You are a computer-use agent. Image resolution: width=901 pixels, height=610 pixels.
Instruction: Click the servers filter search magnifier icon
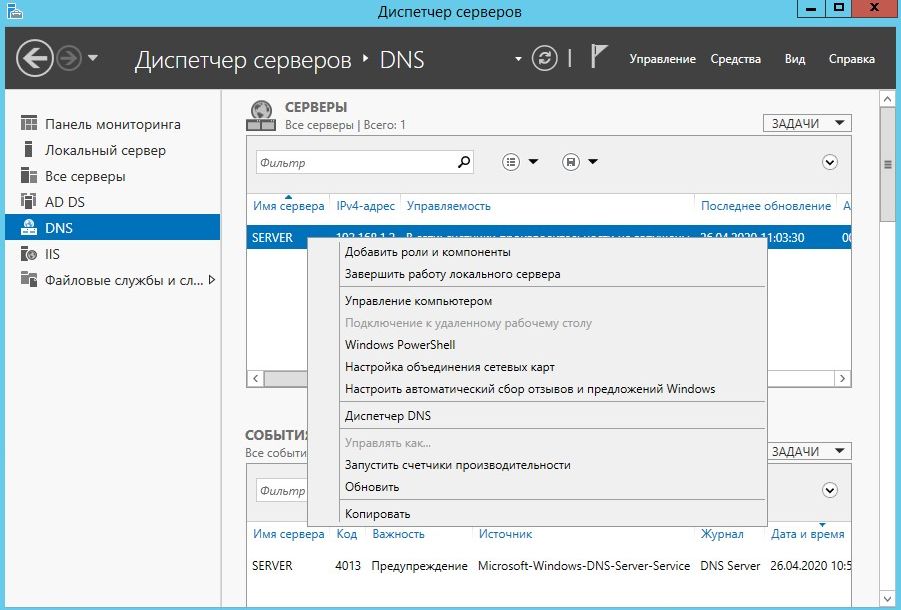point(464,162)
